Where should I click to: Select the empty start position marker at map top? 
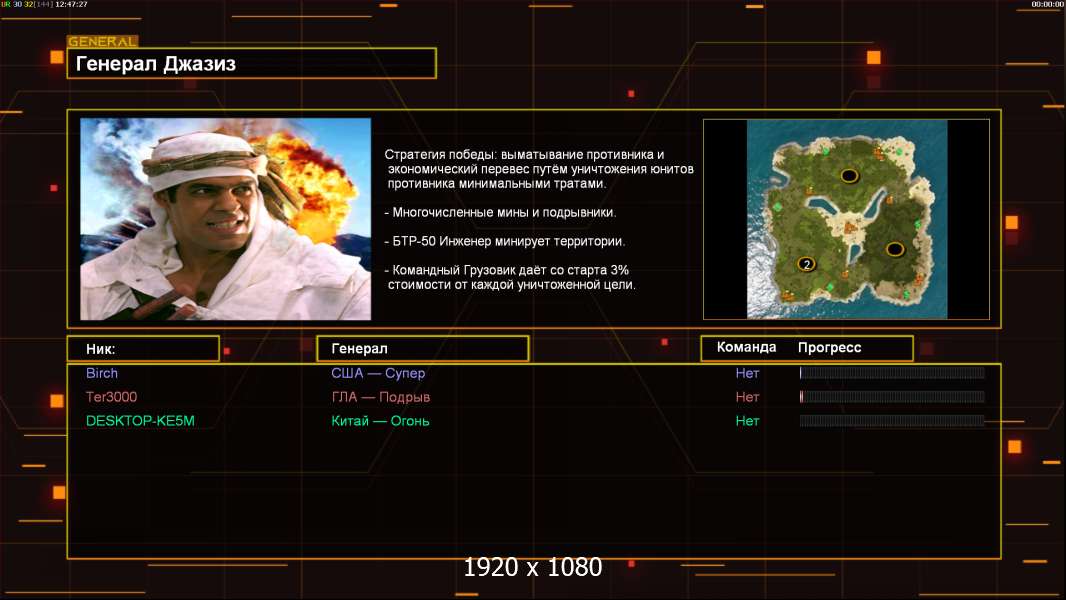click(x=849, y=176)
